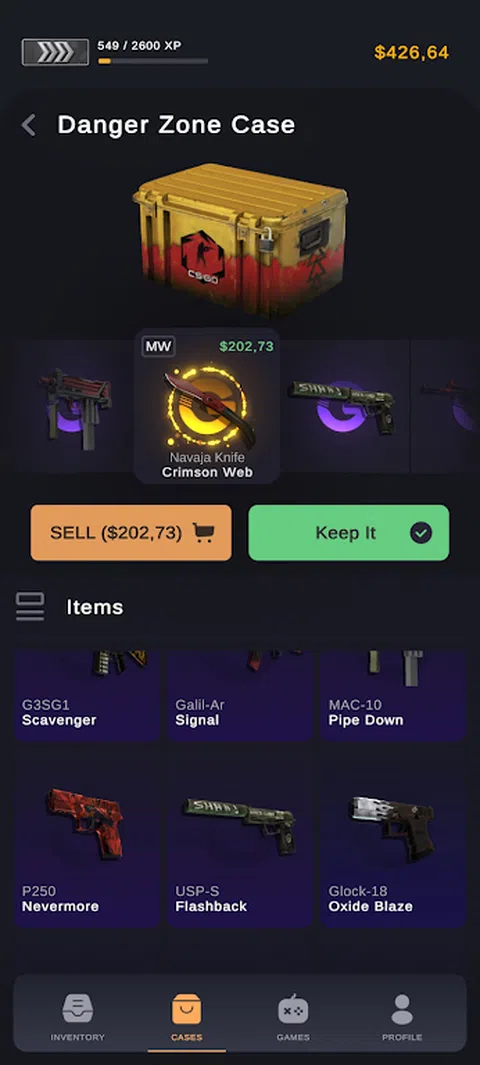This screenshot has width=480, height=1065.
Task: Click the $426,64 balance
Action: click(x=411, y=52)
